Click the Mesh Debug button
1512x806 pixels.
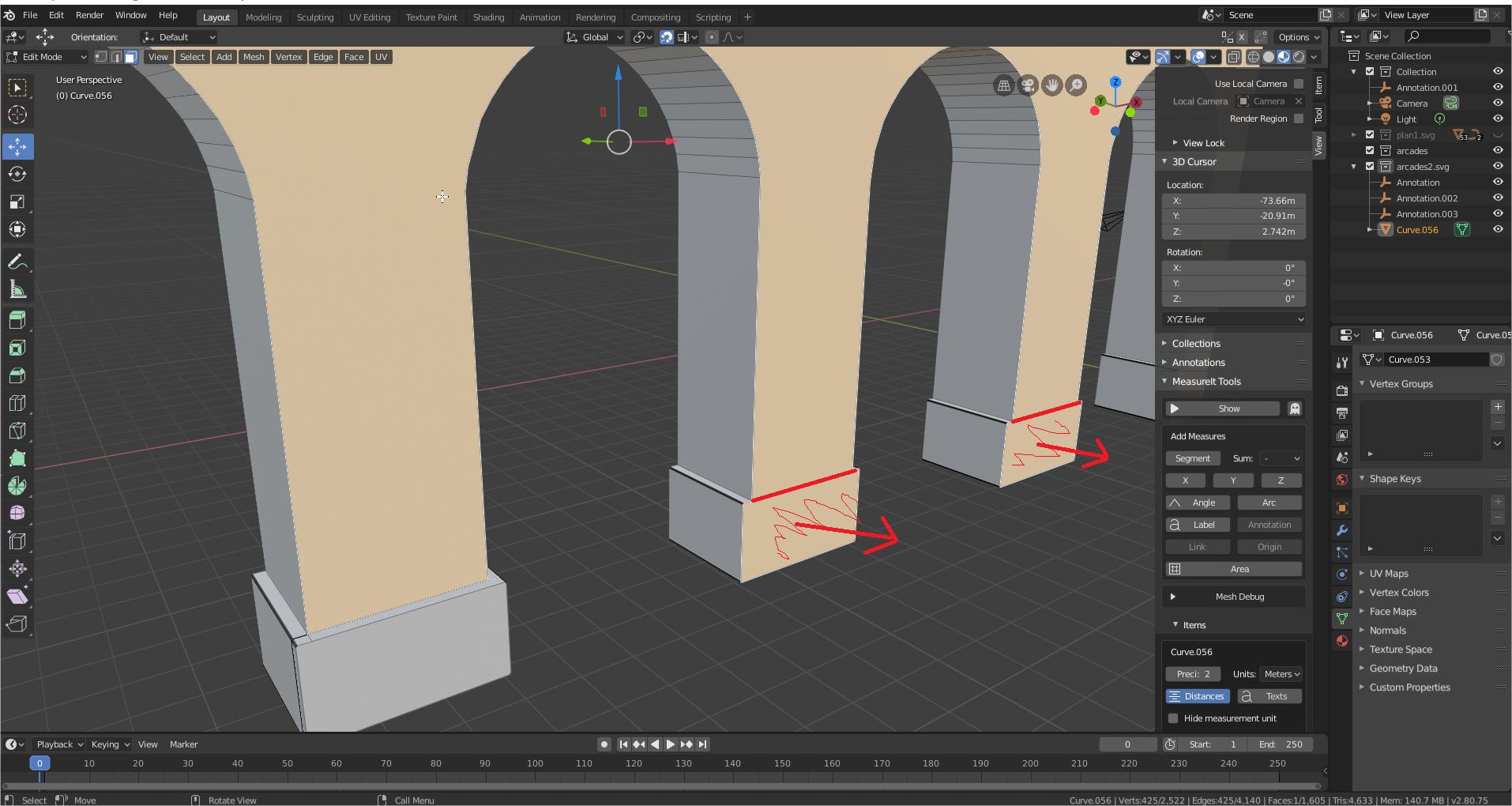[1234, 597]
